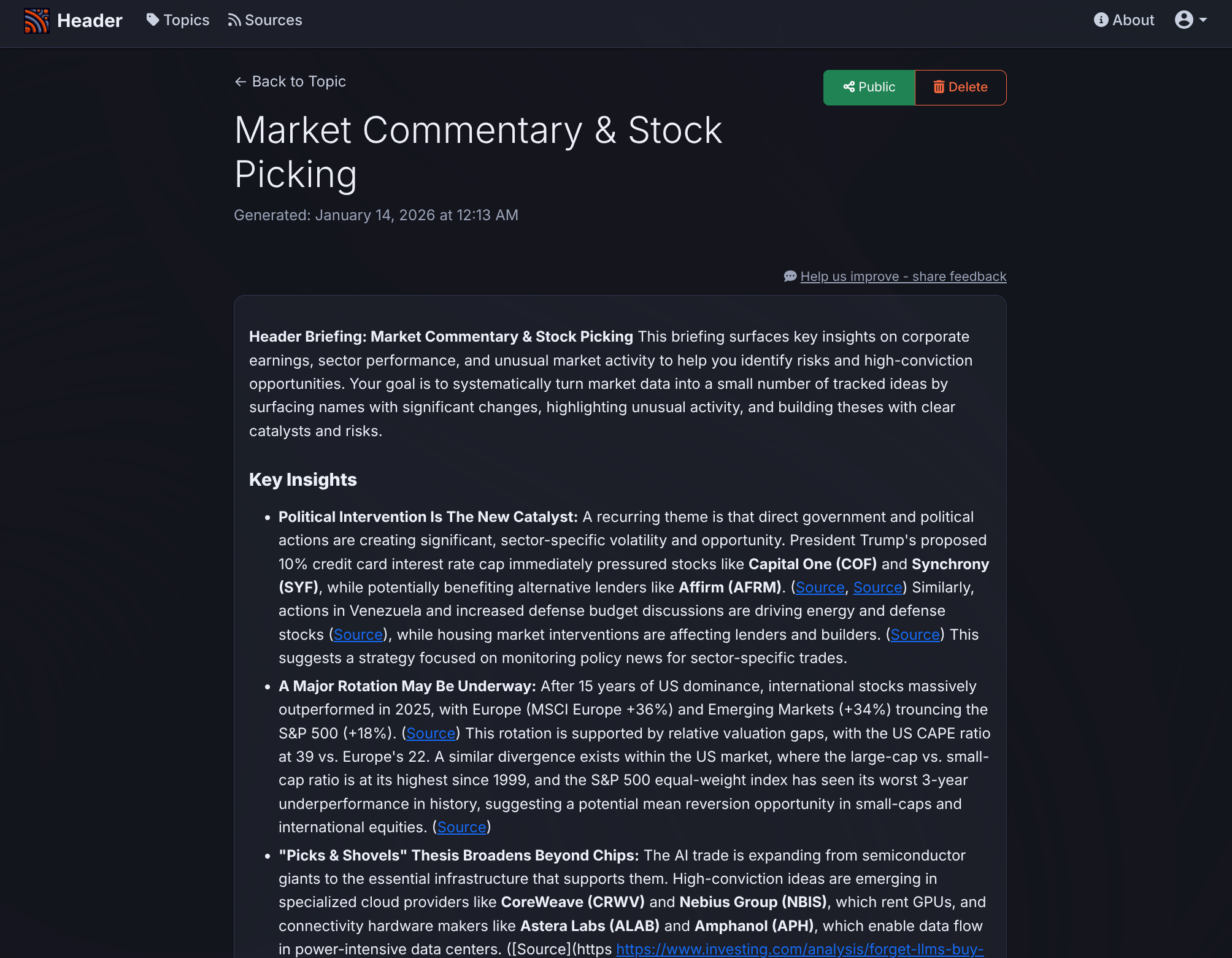
Task: Click the speech bubble feedback icon
Action: click(x=790, y=276)
